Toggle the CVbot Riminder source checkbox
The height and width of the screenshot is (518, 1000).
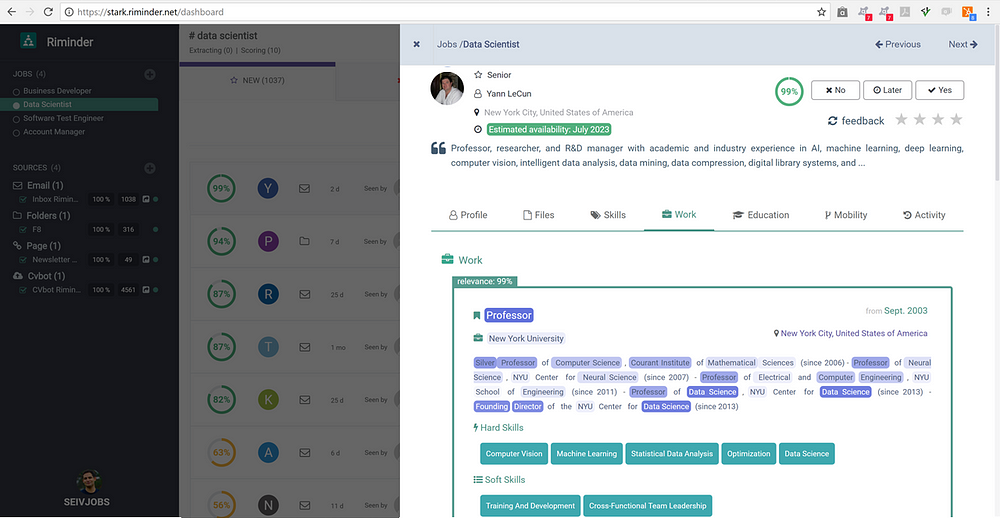(24, 290)
